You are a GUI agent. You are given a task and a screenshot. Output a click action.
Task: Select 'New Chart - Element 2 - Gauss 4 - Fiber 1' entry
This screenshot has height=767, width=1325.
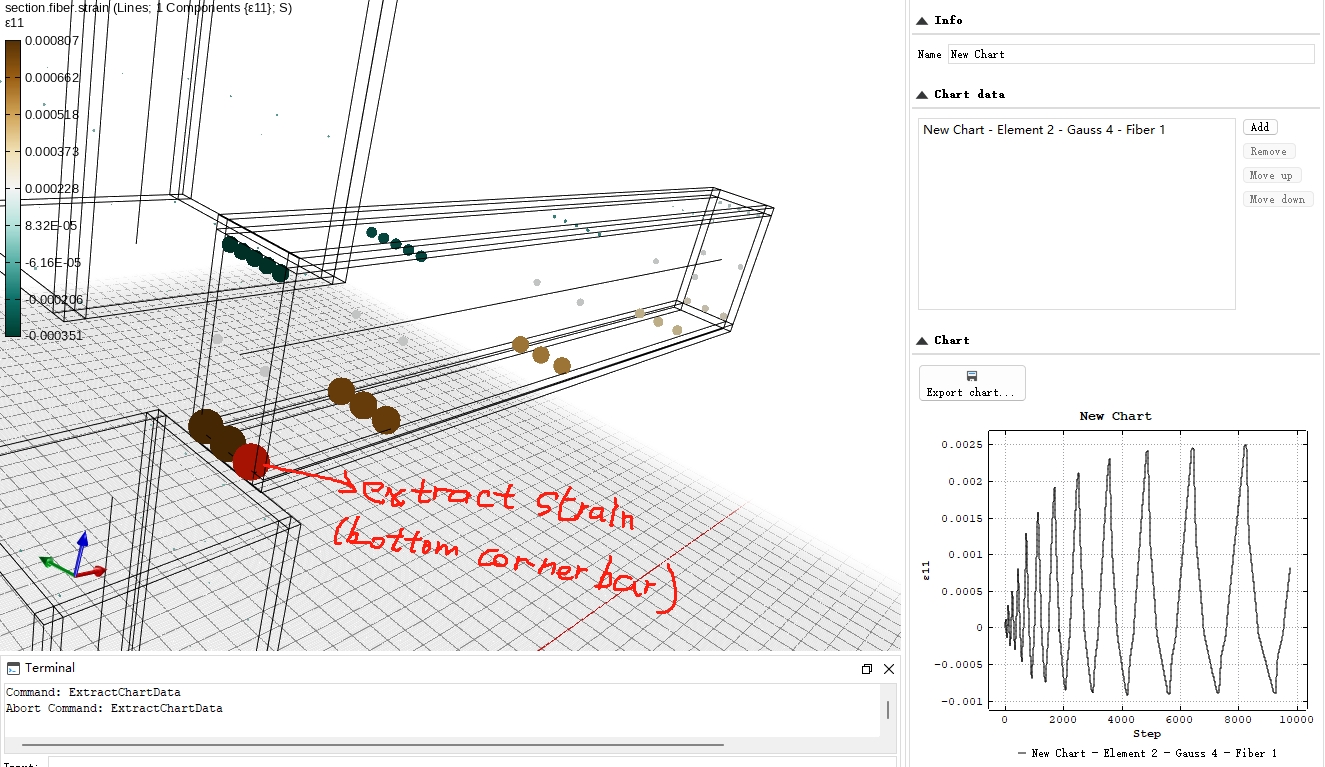pyautogui.click(x=1044, y=130)
